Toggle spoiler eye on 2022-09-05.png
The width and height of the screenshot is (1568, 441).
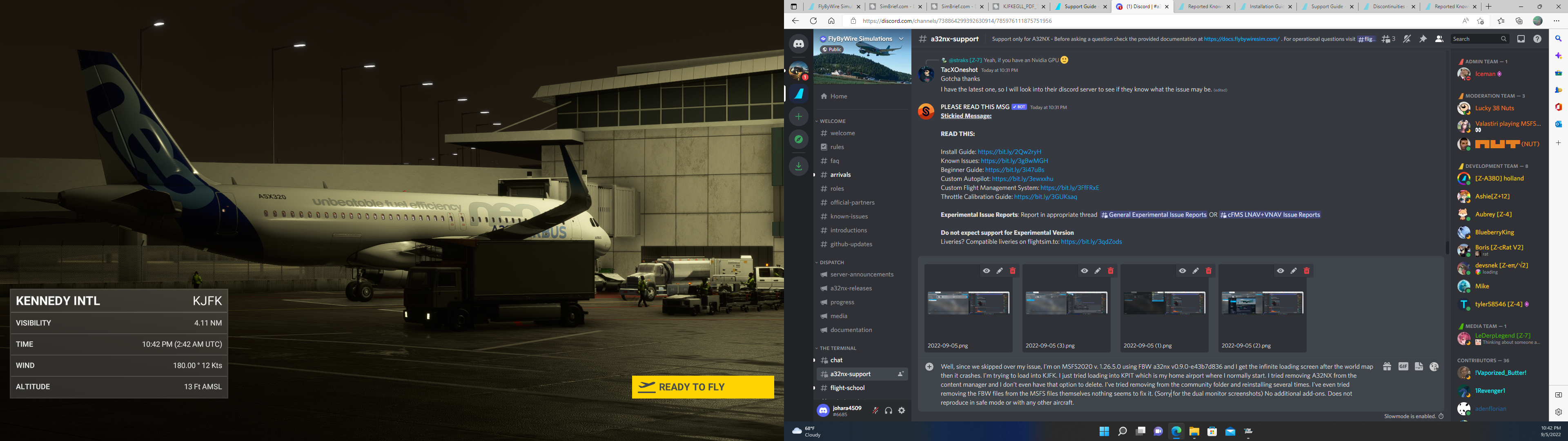click(986, 271)
